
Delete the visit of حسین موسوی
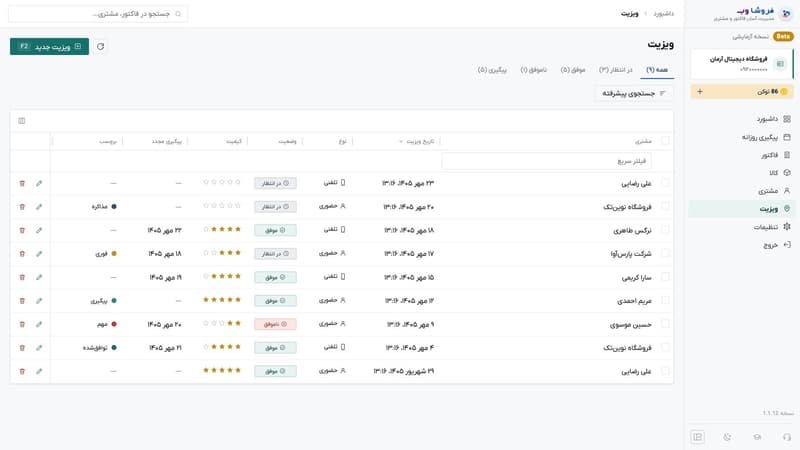point(22,324)
